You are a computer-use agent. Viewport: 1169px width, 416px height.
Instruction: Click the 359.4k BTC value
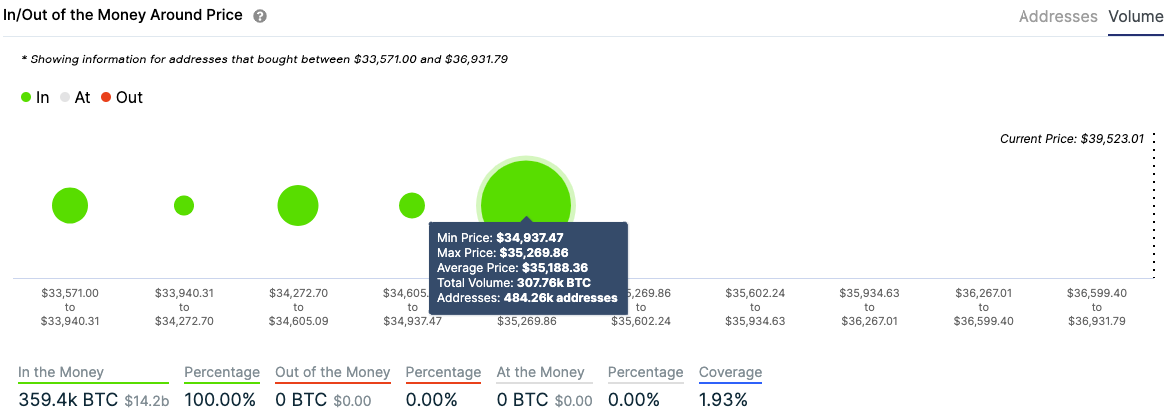coord(66,400)
